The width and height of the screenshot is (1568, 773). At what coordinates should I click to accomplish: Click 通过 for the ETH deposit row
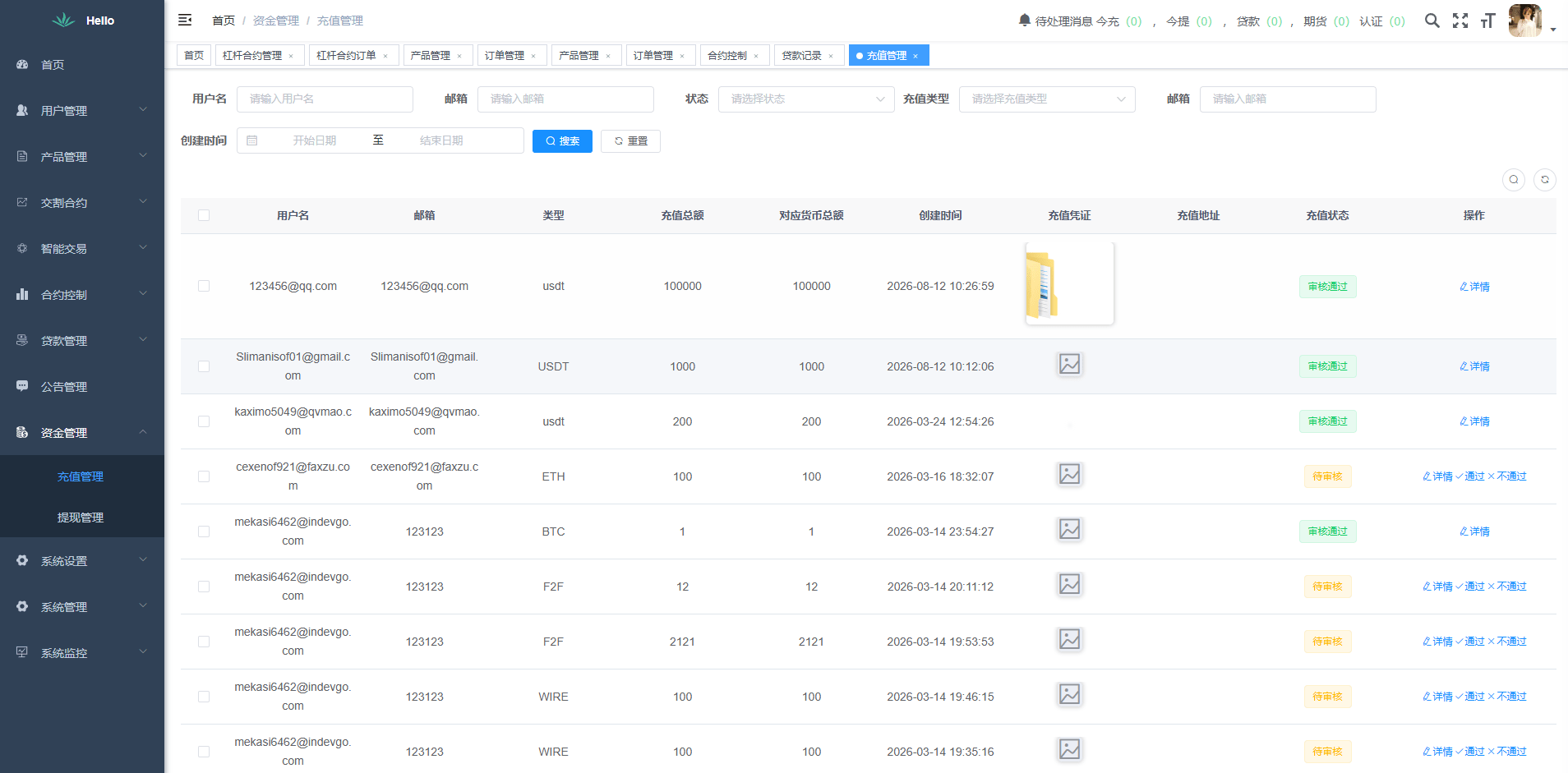[x=1470, y=476]
